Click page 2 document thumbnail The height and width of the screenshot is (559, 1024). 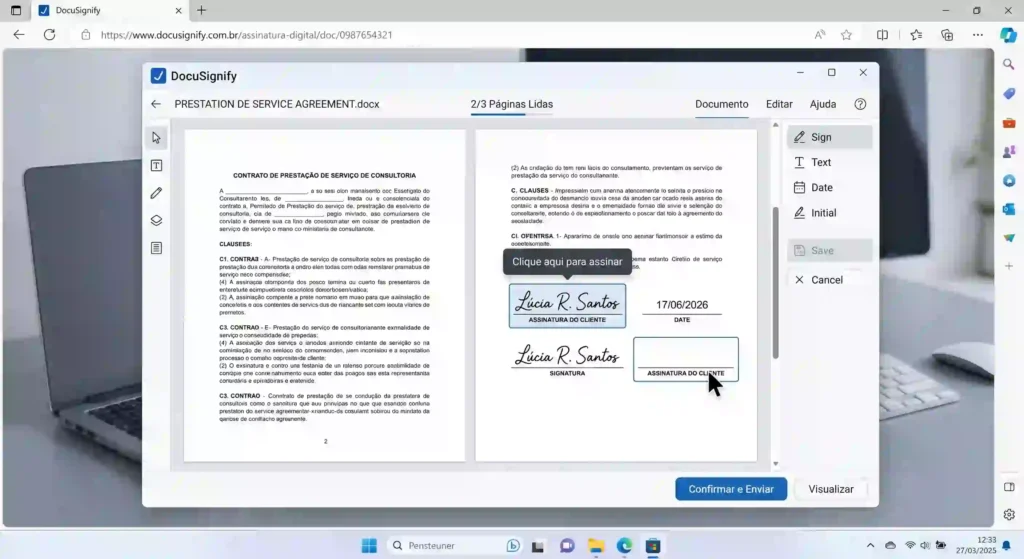tap(325, 295)
